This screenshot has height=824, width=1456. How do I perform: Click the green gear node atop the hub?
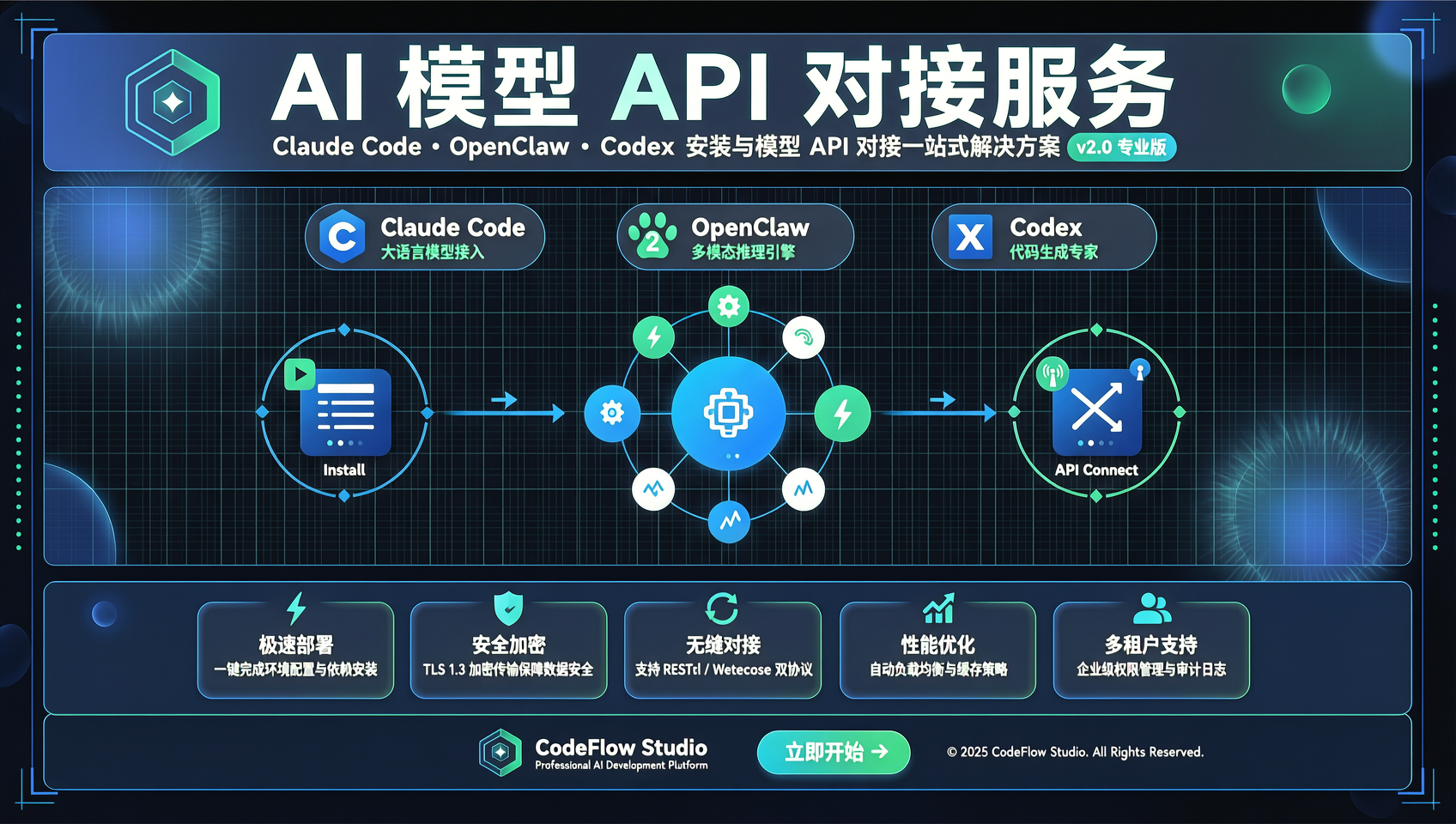pyautogui.click(x=729, y=306)
